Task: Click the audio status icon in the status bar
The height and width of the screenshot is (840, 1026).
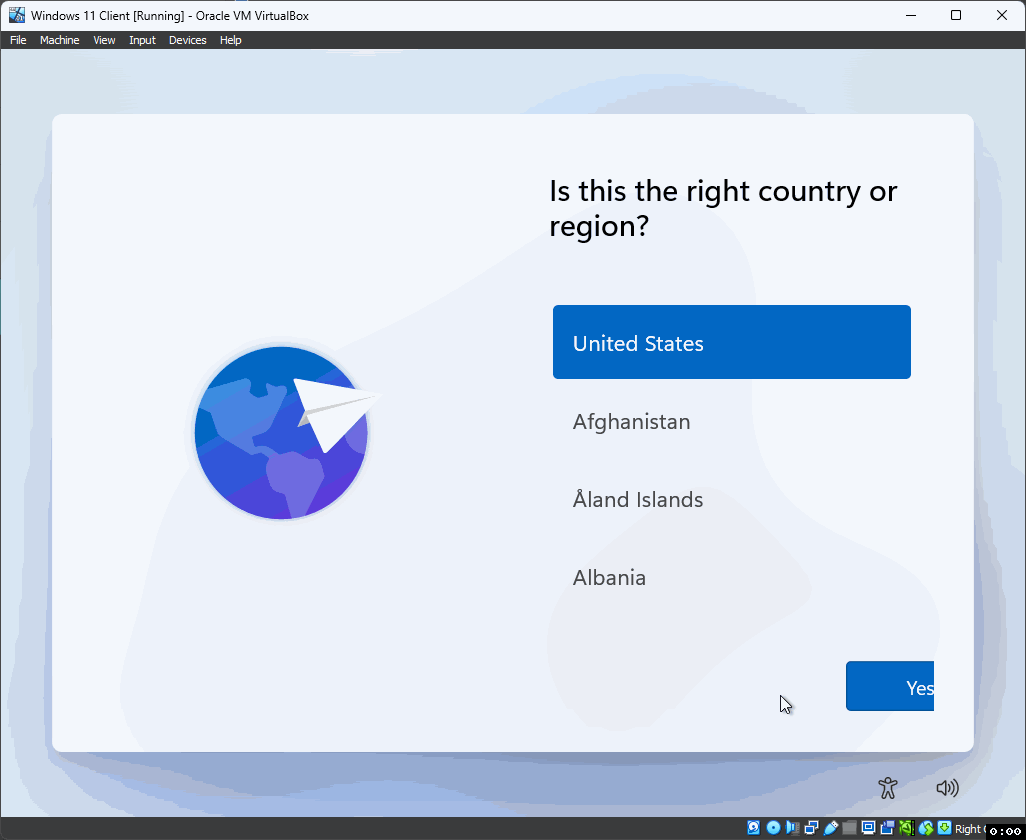Action: (x=791, y=828)
